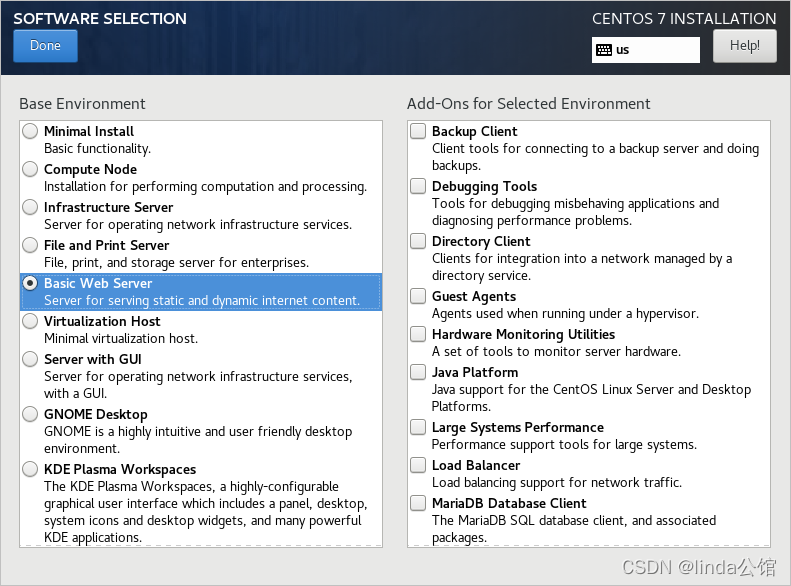Click the Server with GUI description text
Screen dimensions: 791x586
tap(198, 385)
